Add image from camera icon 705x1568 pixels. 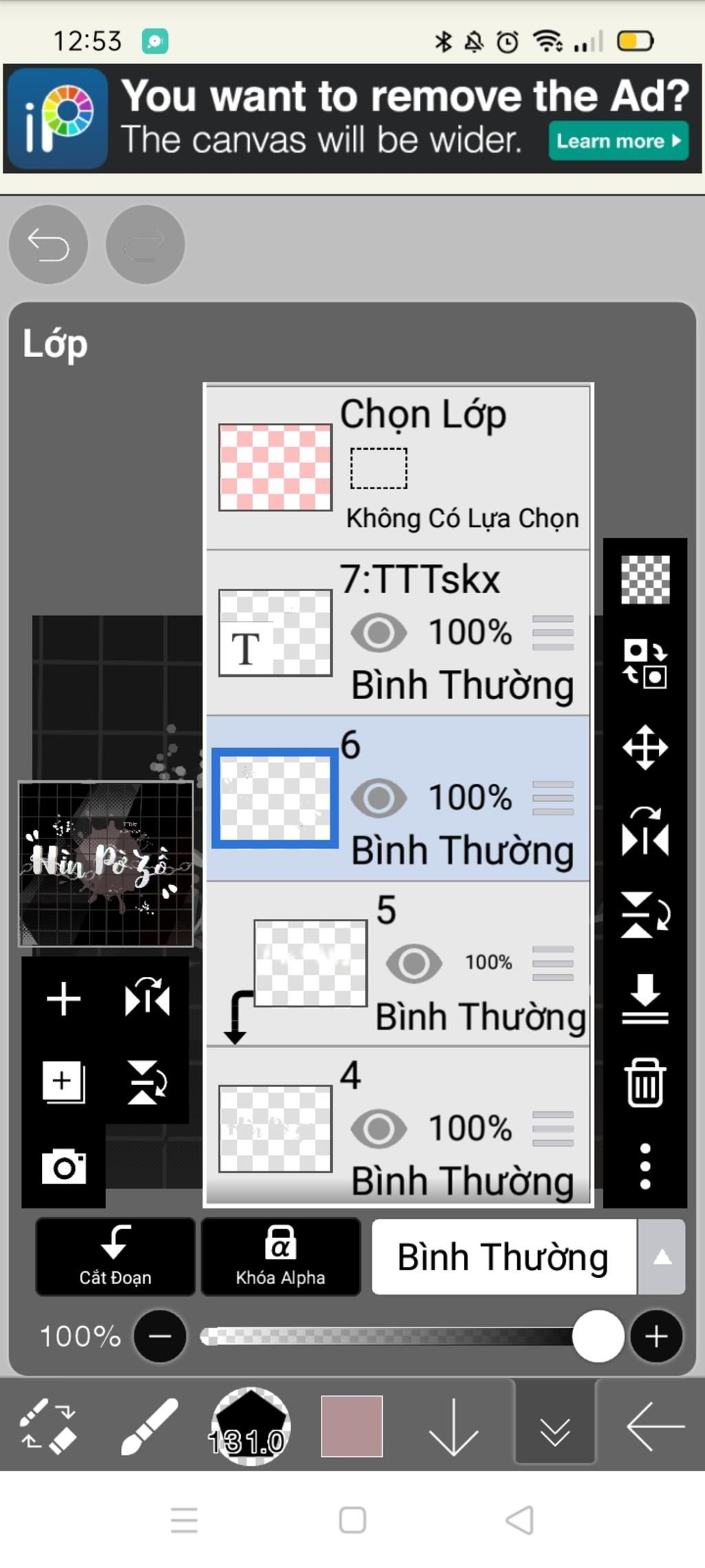(x=64, y=1166)
